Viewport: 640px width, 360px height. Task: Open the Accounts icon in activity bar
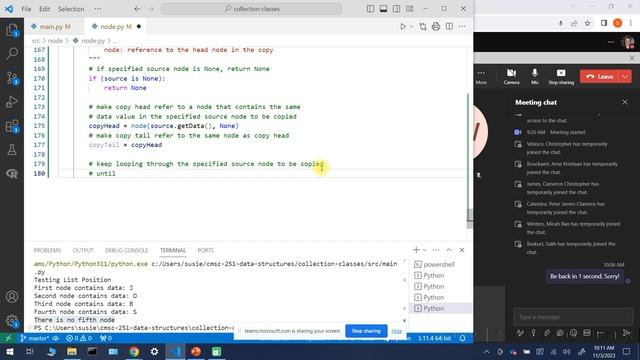tap(12, 297)
